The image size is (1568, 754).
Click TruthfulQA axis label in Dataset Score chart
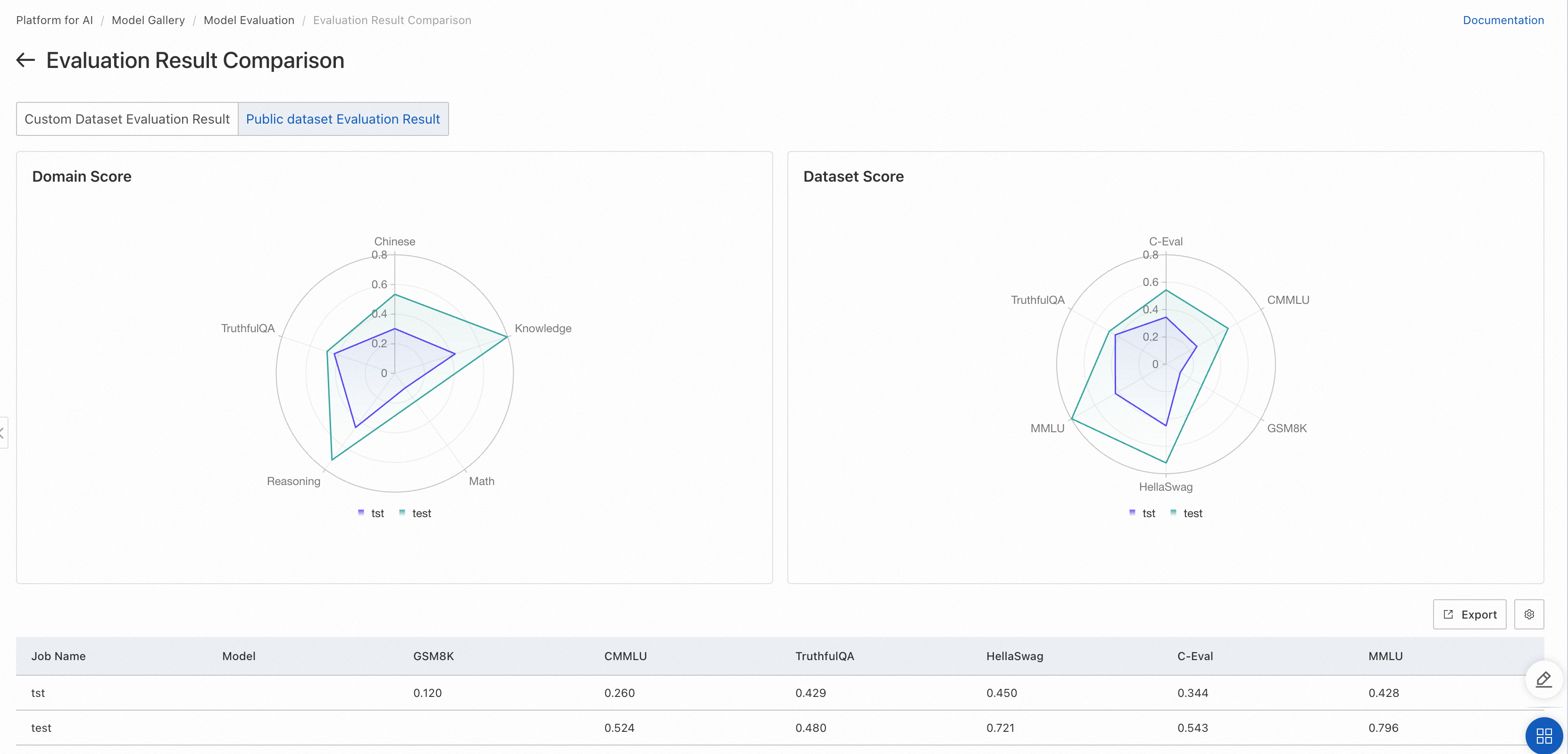pyautogui.click(x=1037, y=300)
